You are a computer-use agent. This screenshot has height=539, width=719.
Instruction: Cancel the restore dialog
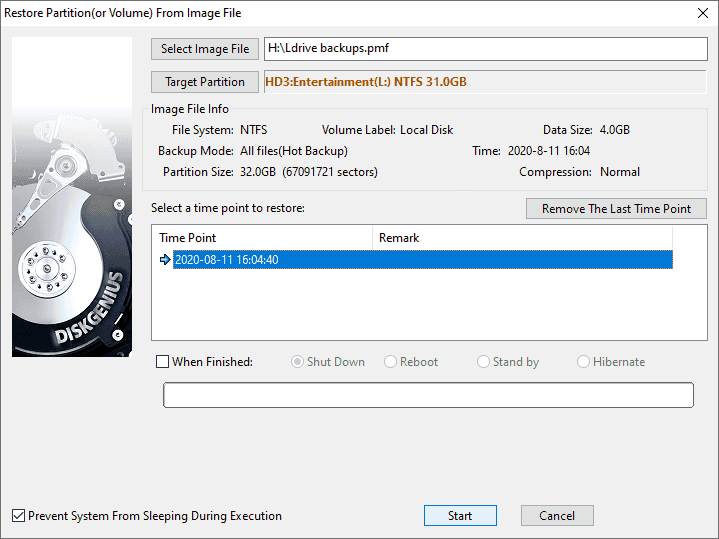click(x=557, y=516)
